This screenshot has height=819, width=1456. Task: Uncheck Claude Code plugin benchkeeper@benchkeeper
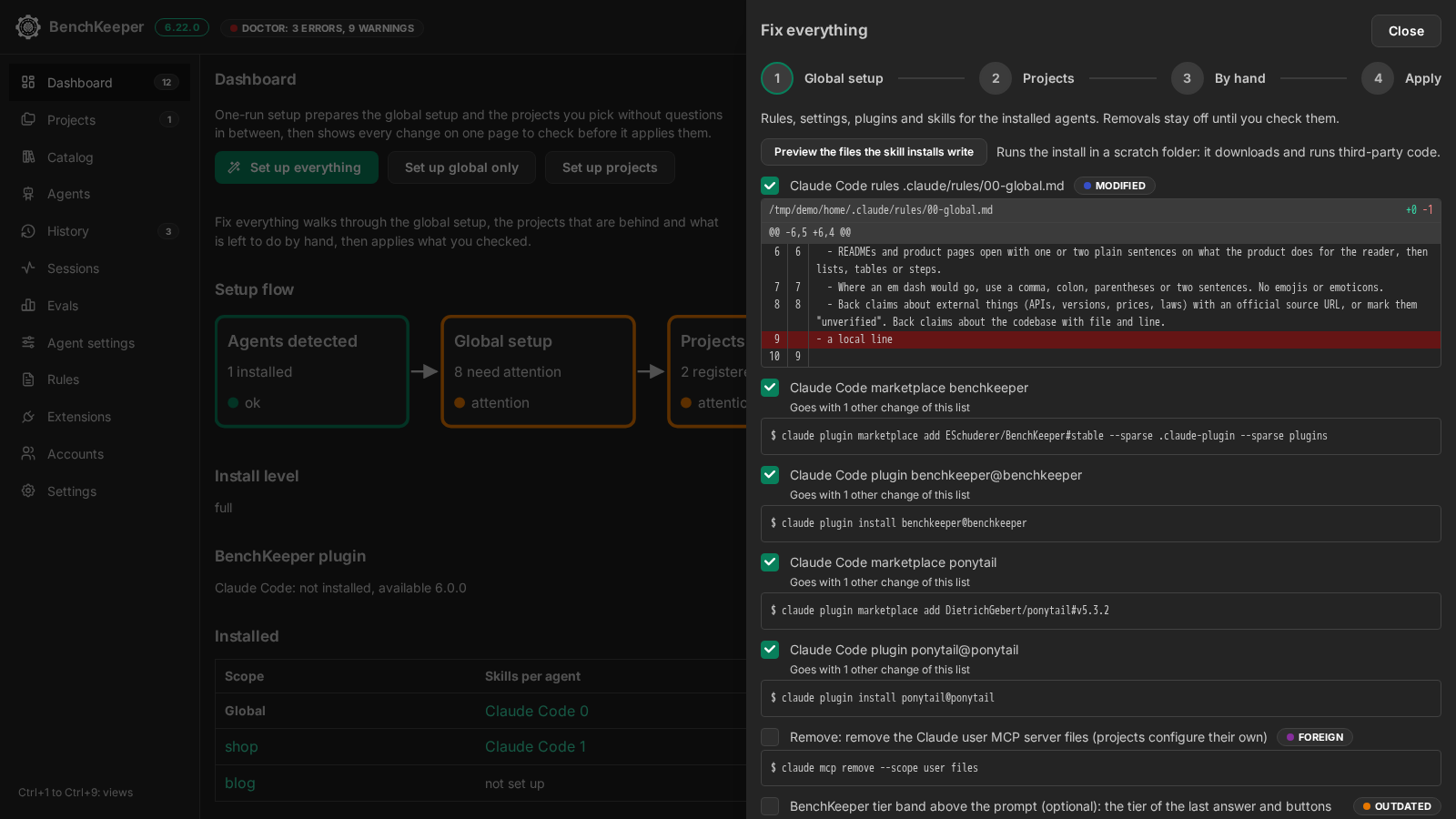[770, 475]
